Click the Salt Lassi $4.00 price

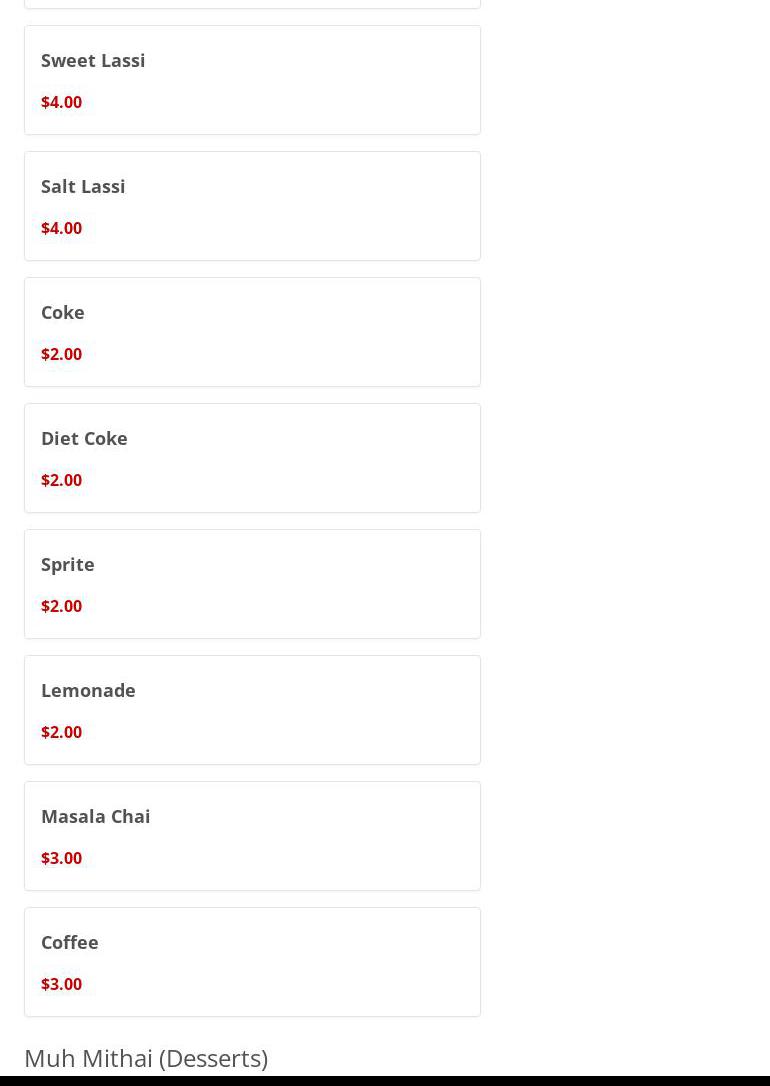tap(62, 228)
